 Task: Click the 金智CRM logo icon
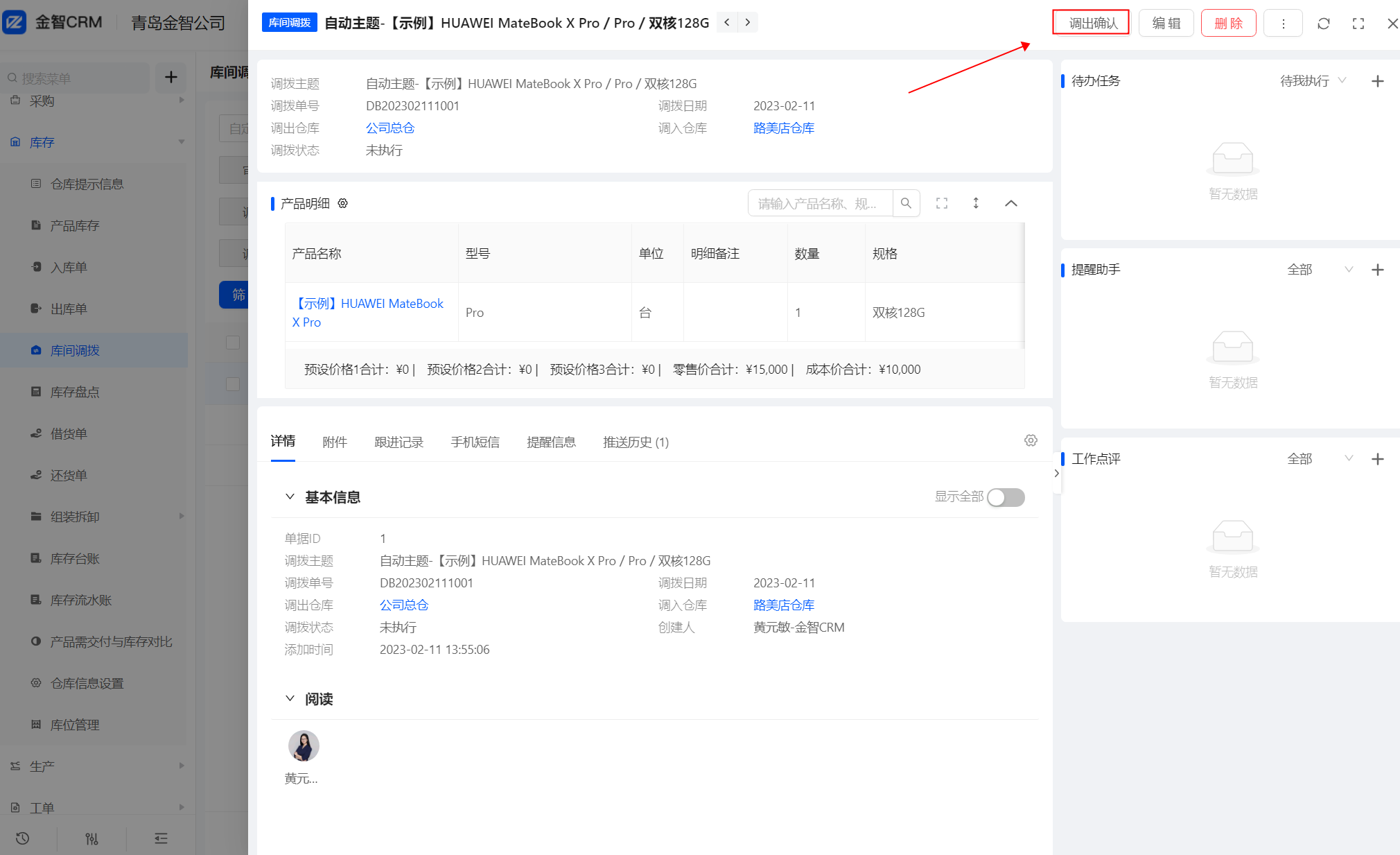14,22
